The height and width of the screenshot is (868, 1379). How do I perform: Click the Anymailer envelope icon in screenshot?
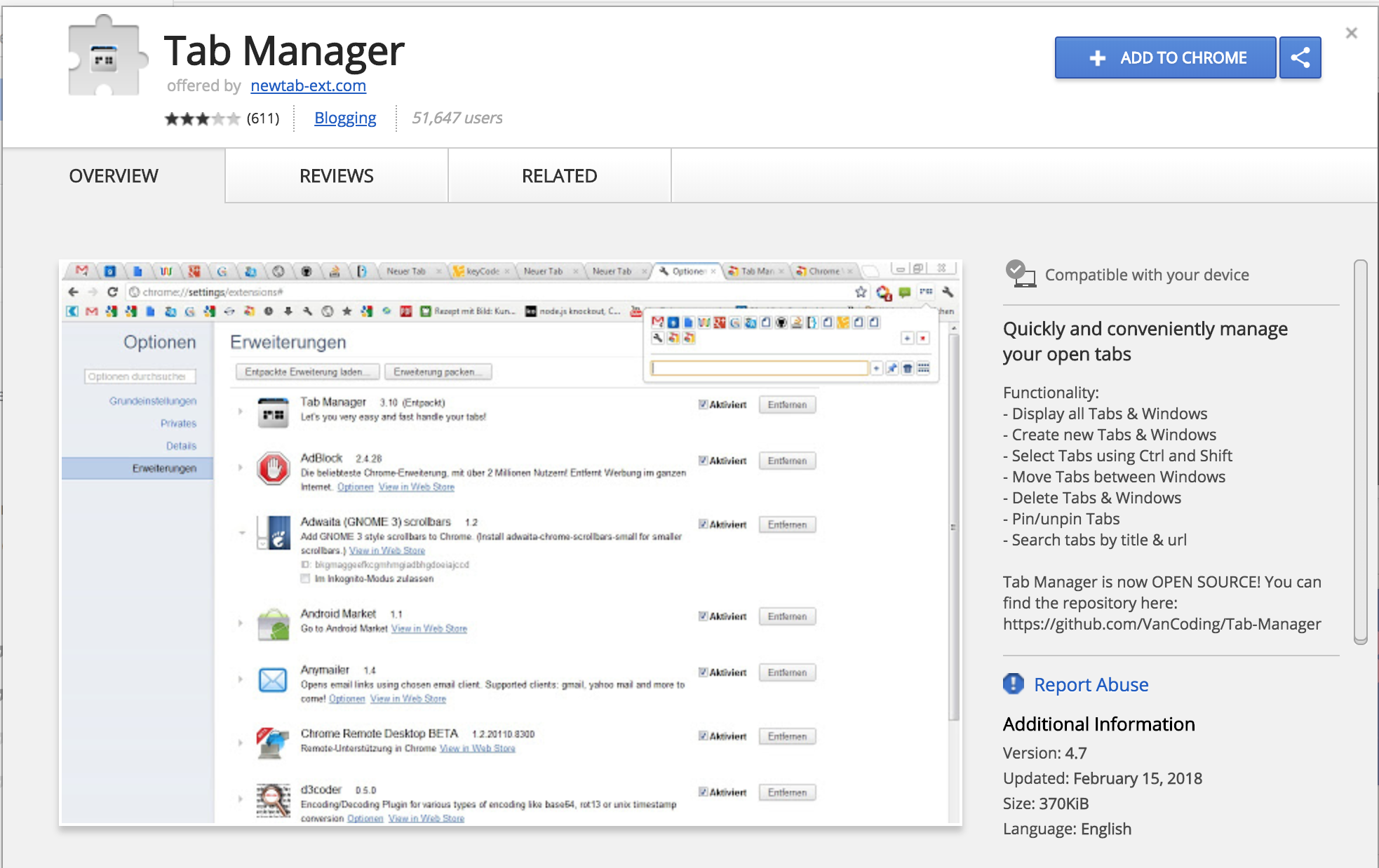(273, 679)
